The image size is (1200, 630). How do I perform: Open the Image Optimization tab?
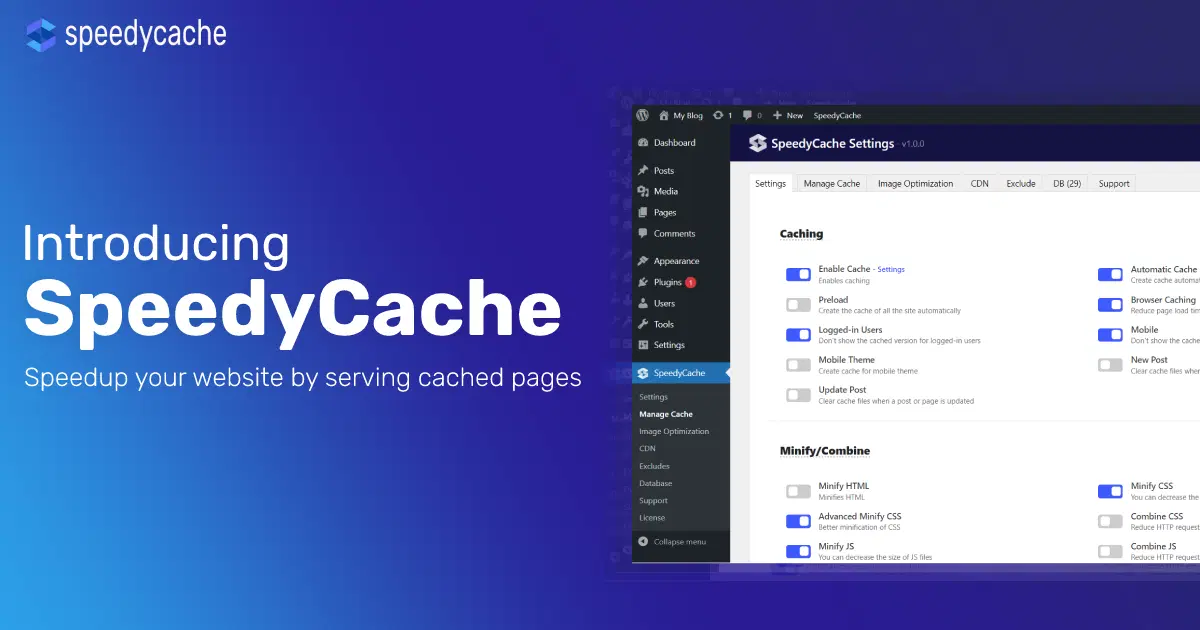[x=915, y=183]
